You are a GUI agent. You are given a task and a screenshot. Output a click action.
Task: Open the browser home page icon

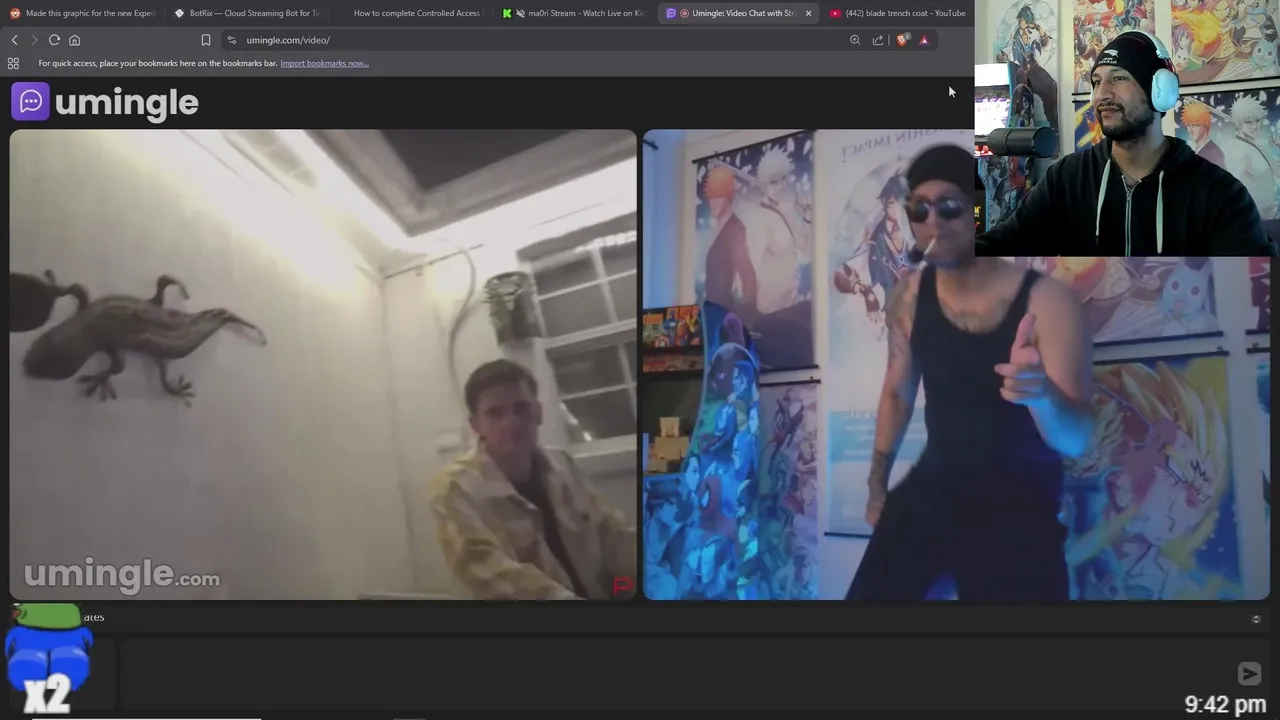click(x=74, y=40)
